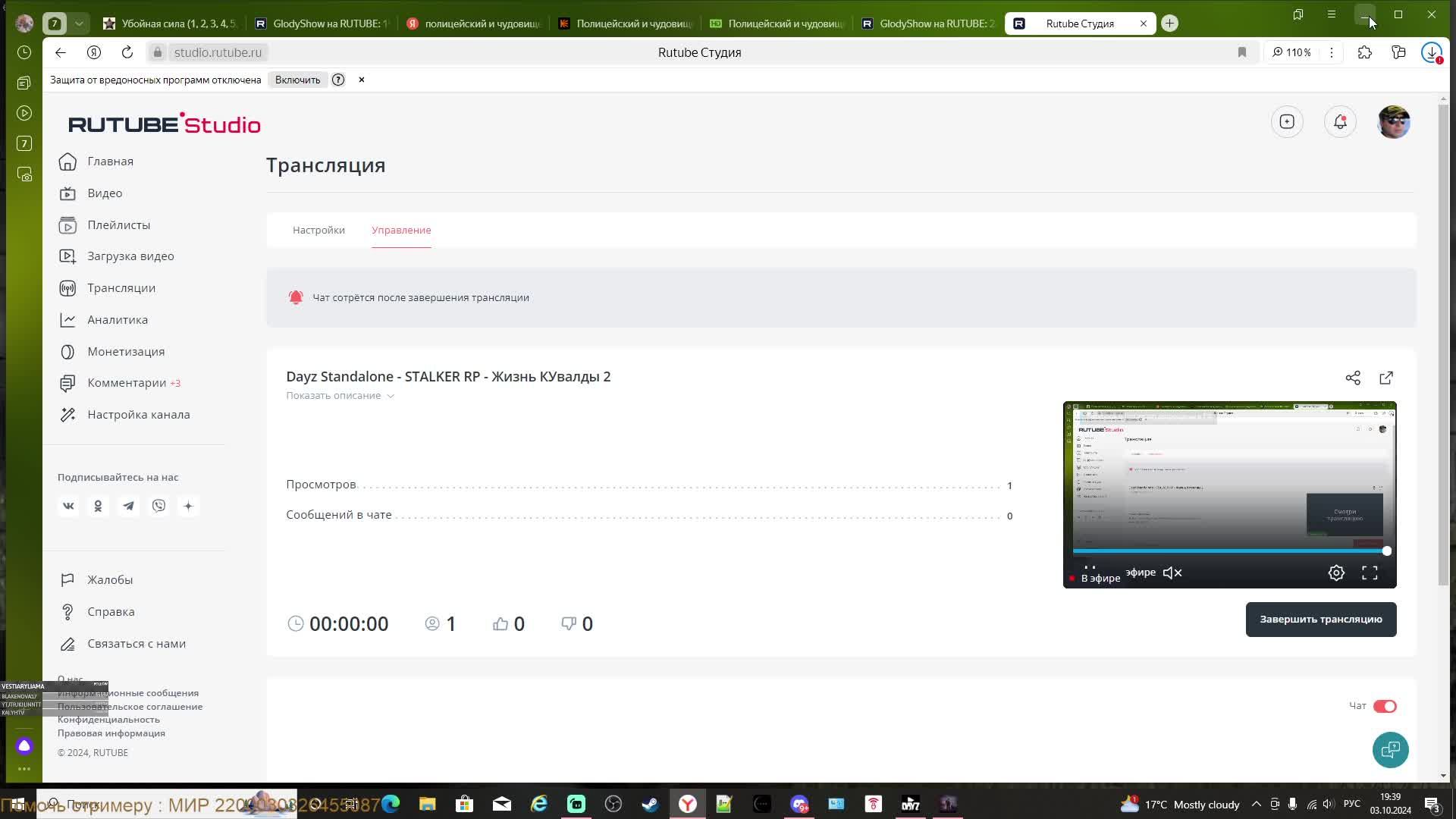
Task: Open browser downloads icon
Action: (1432, 52)
